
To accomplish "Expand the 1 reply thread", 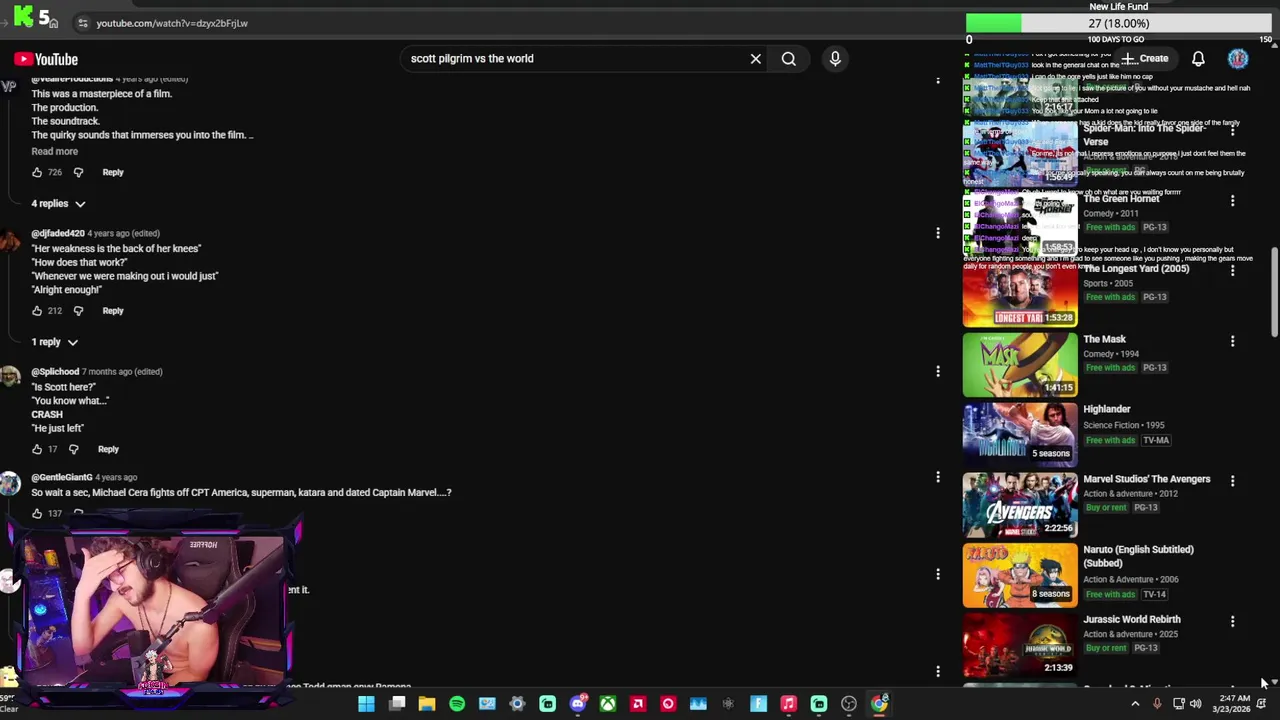I will click(x=54, y=342).
